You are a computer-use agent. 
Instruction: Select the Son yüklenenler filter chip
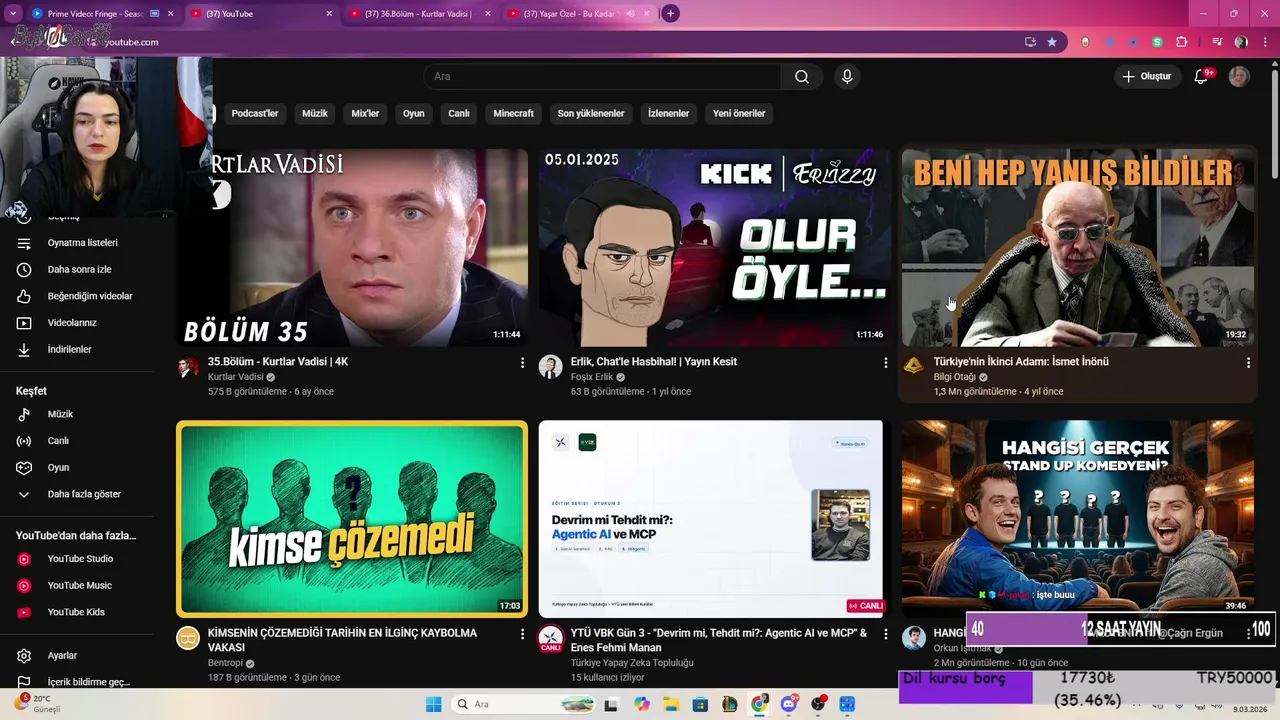591,114
